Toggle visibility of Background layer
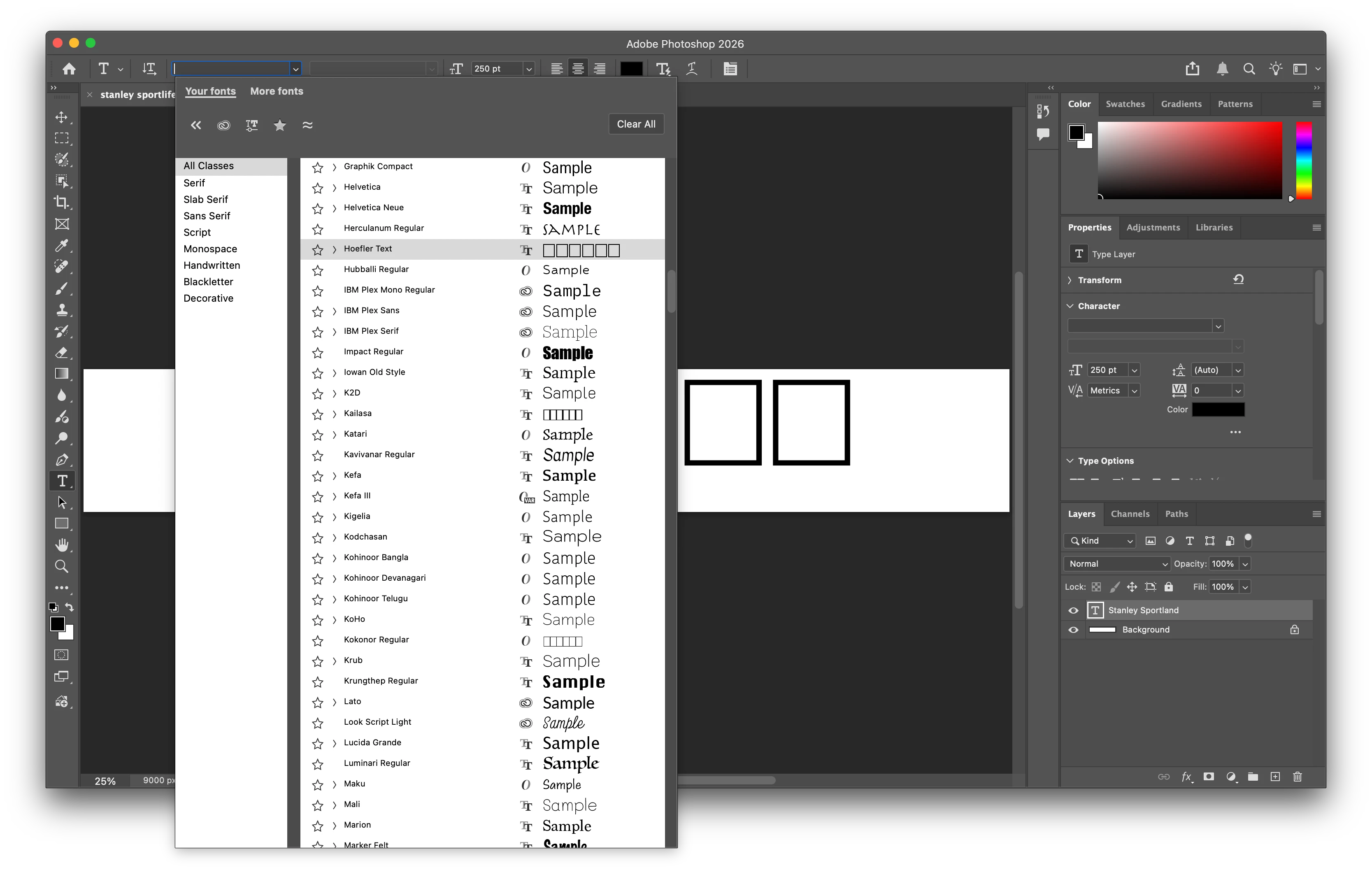Image resolution: width=1372 pixels, height=870 pixels. point(1073,630)
